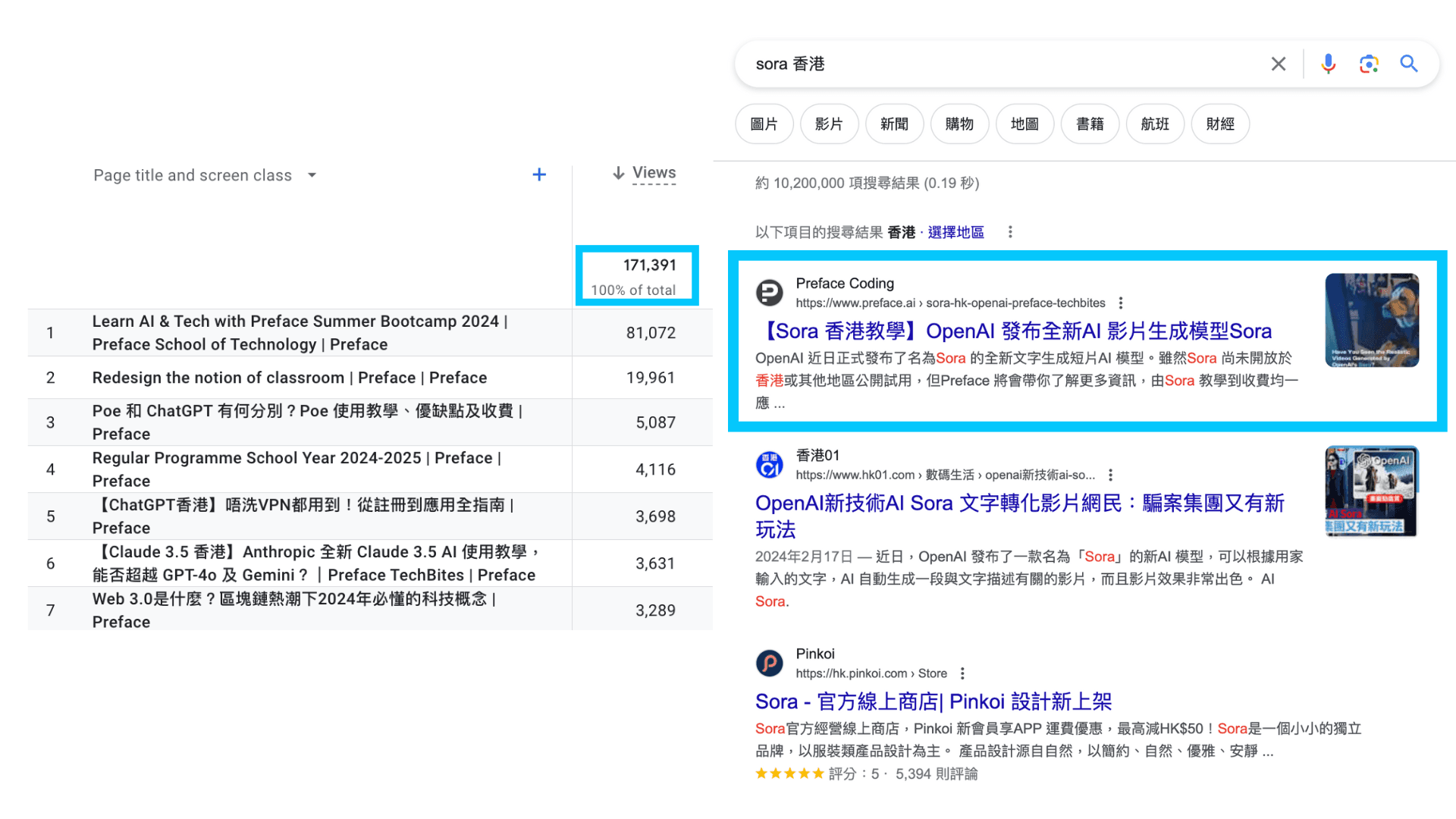The width and height of the screenshot is (1456, 819).
Task: Open three-dot menu for Pinkoi result
Action: [962, 673]
